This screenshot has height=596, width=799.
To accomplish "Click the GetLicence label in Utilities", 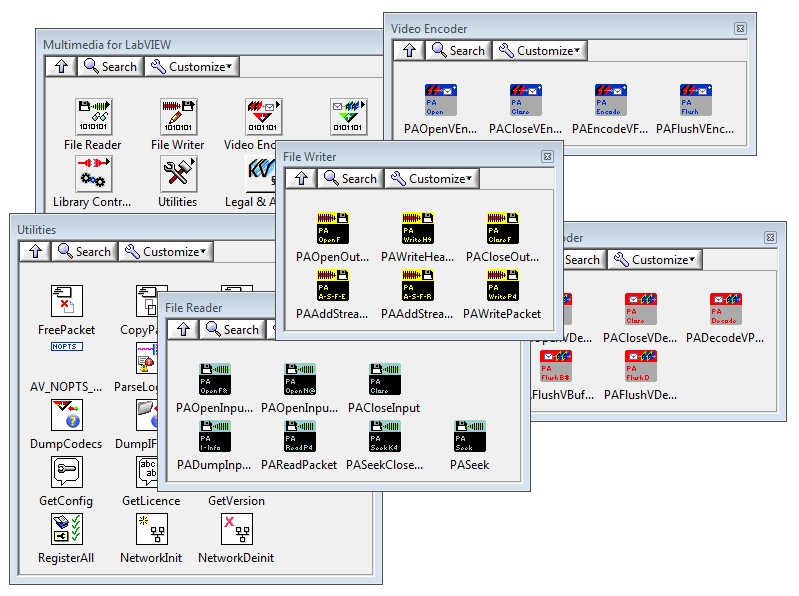I will pos(151,501).
